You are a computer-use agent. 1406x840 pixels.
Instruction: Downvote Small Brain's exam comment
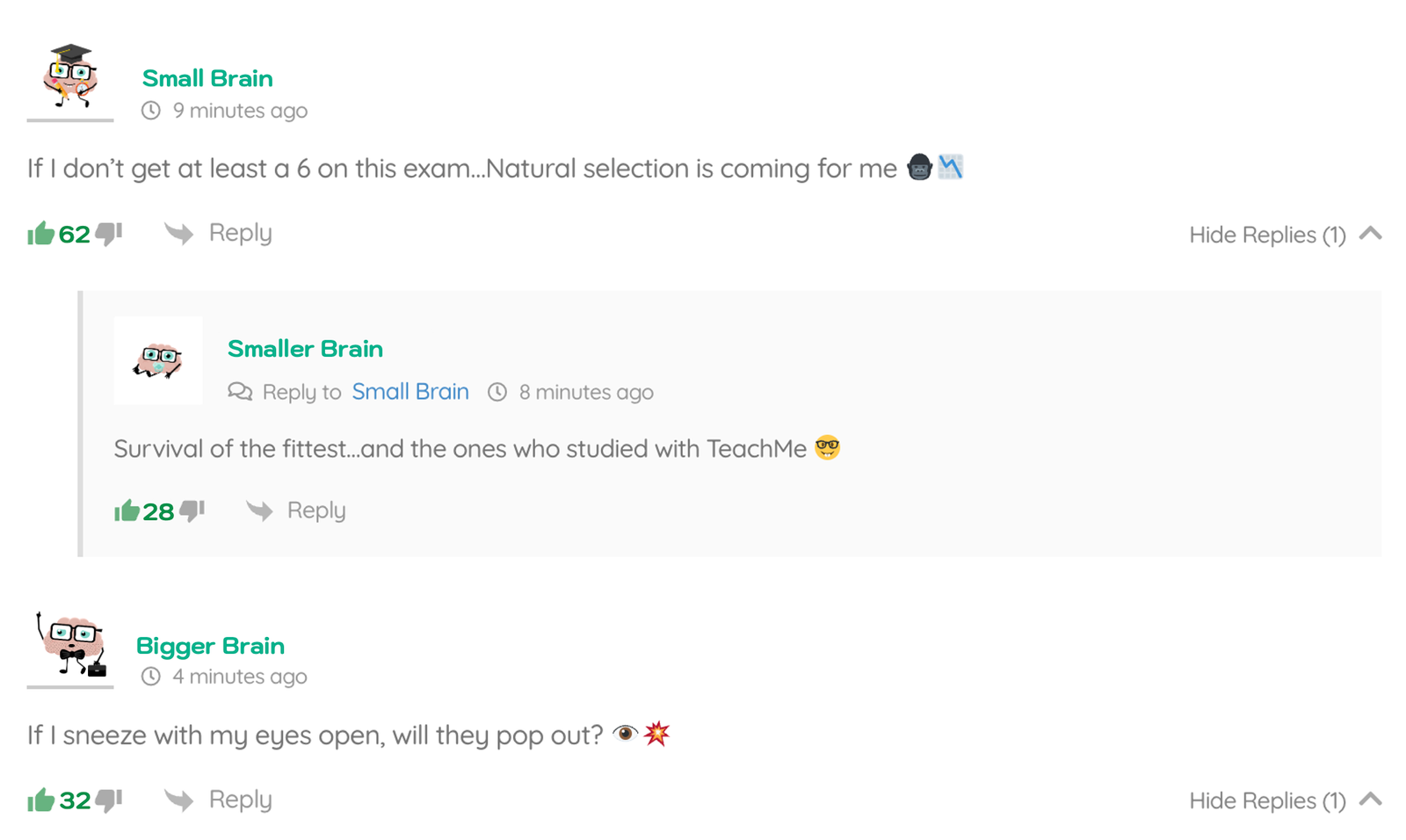tap(109, 234)
